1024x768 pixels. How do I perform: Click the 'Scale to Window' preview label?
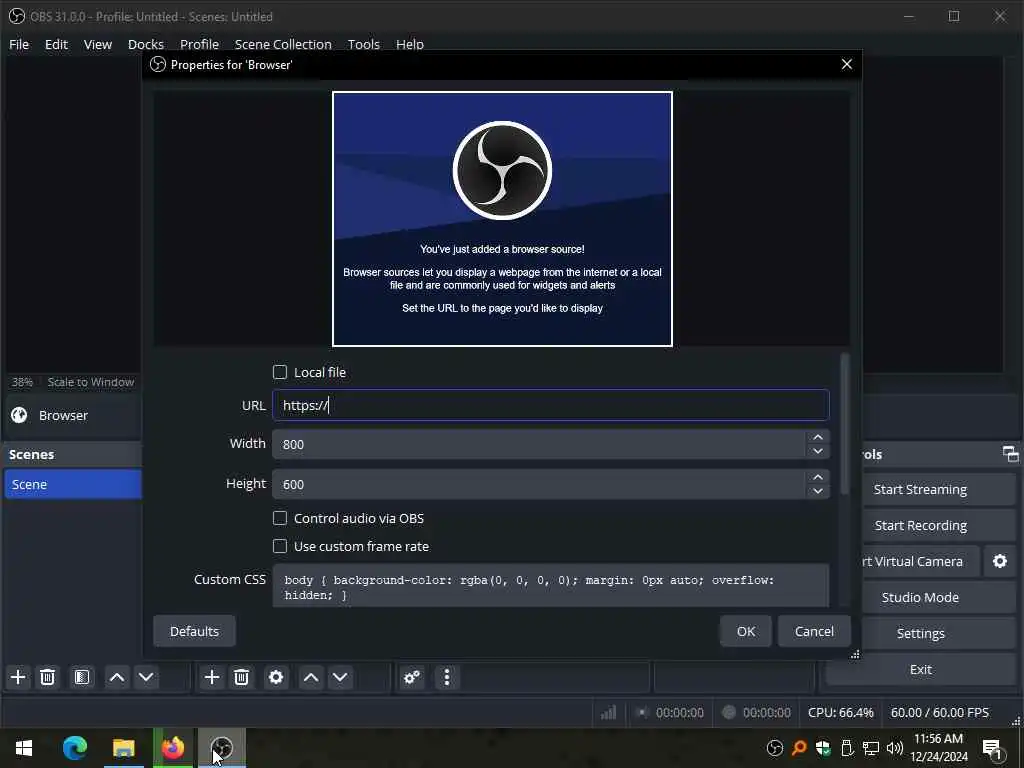(x=91, y=382)
